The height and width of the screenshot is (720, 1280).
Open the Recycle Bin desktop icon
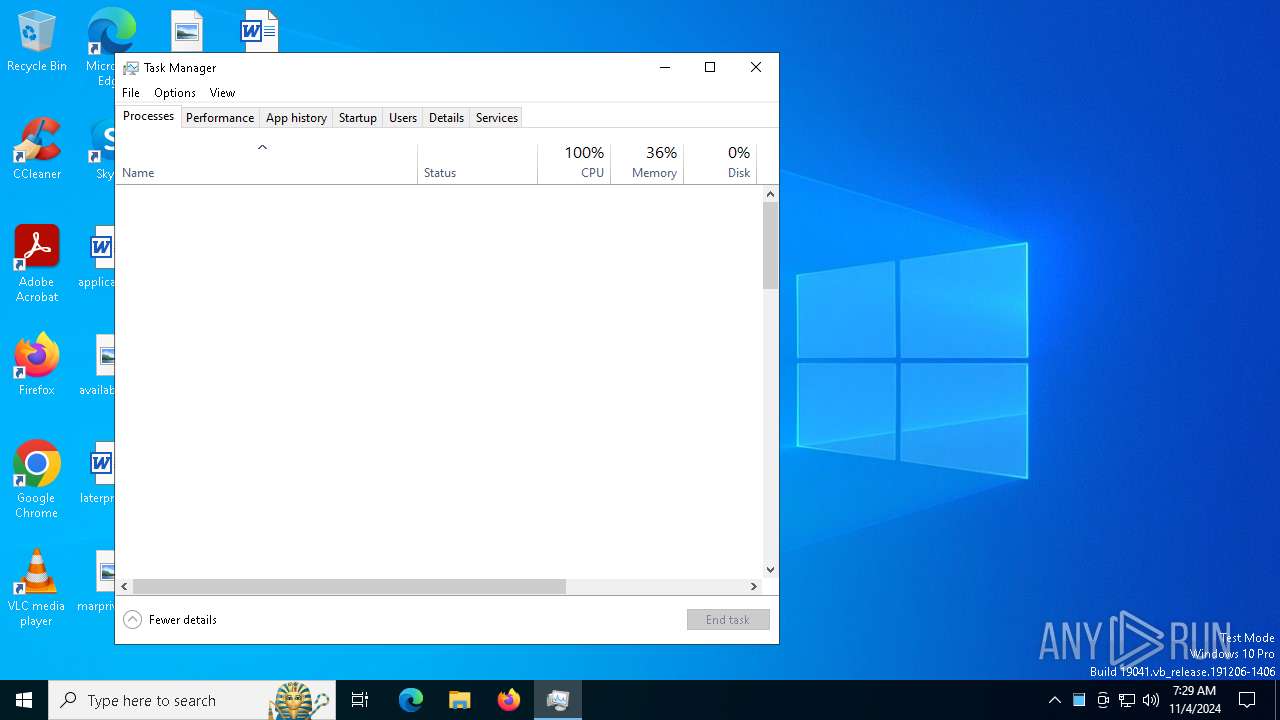click(37, 42)
